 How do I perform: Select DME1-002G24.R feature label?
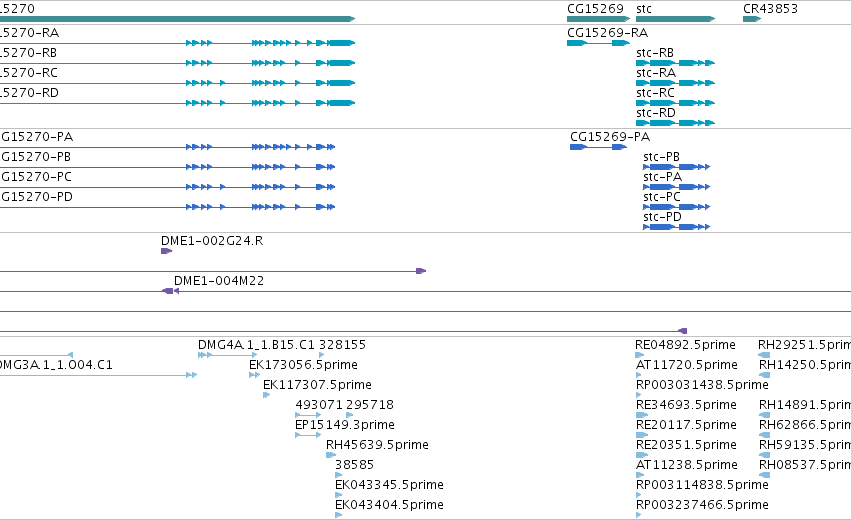point(212,240)
